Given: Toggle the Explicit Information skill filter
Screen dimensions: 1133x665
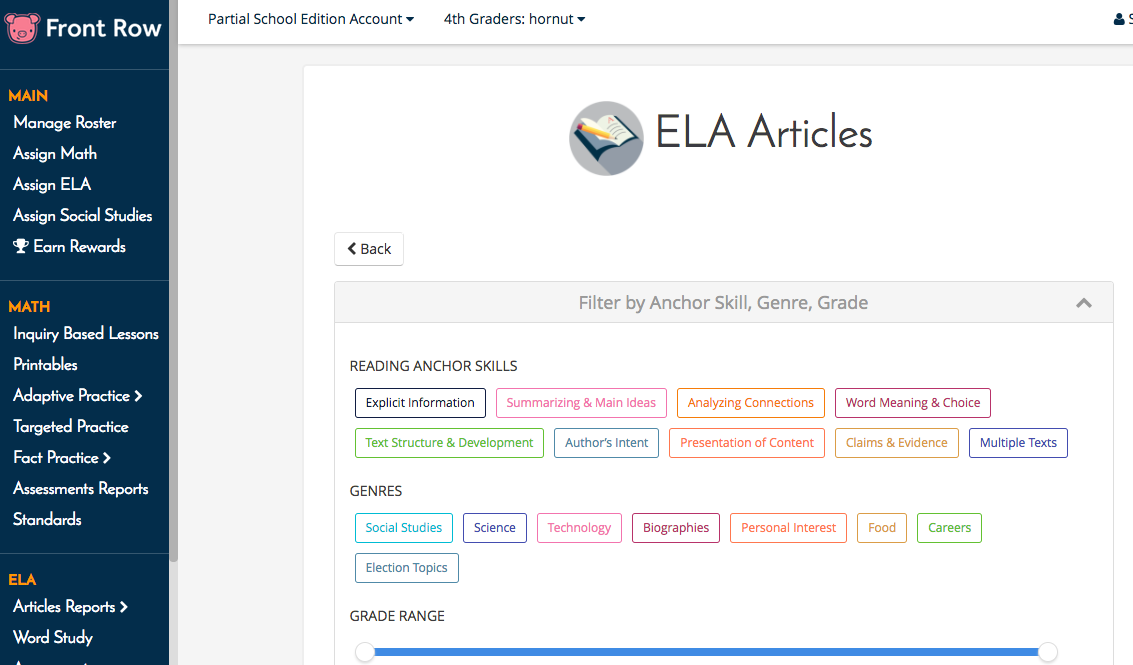Looking at the screenshot, I should 420,403.
